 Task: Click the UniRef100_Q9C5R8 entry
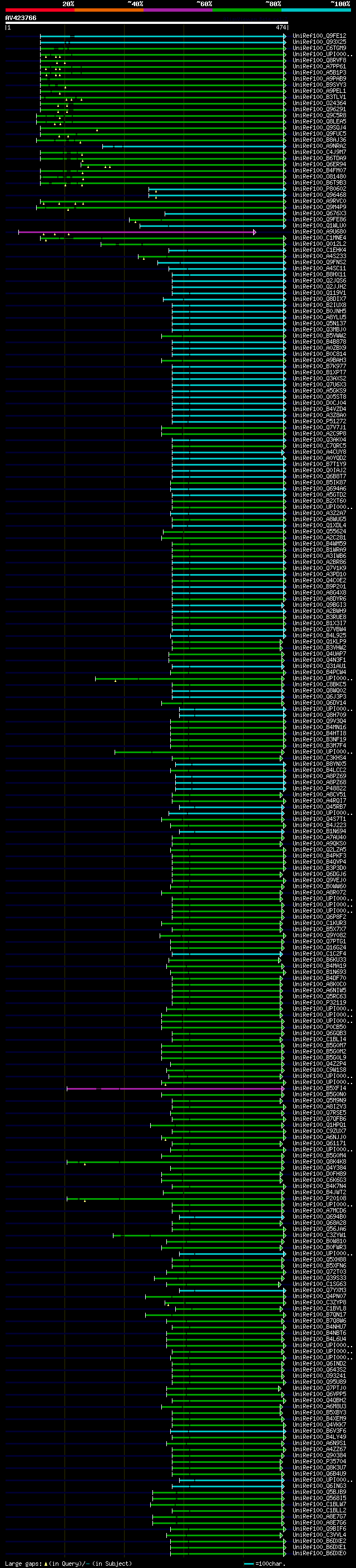(319, 116)
